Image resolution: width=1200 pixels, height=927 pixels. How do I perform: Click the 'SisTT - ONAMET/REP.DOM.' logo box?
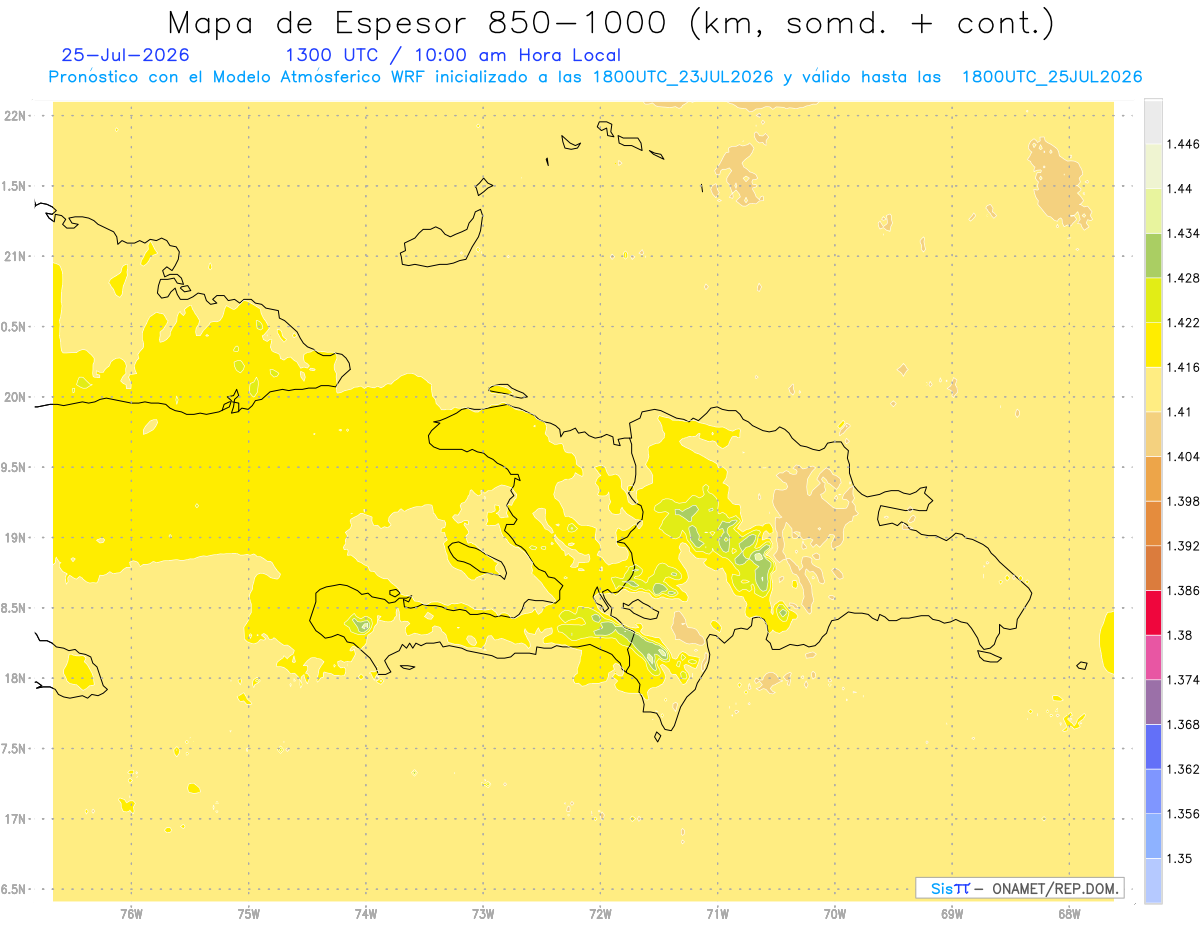point(1020,888)
